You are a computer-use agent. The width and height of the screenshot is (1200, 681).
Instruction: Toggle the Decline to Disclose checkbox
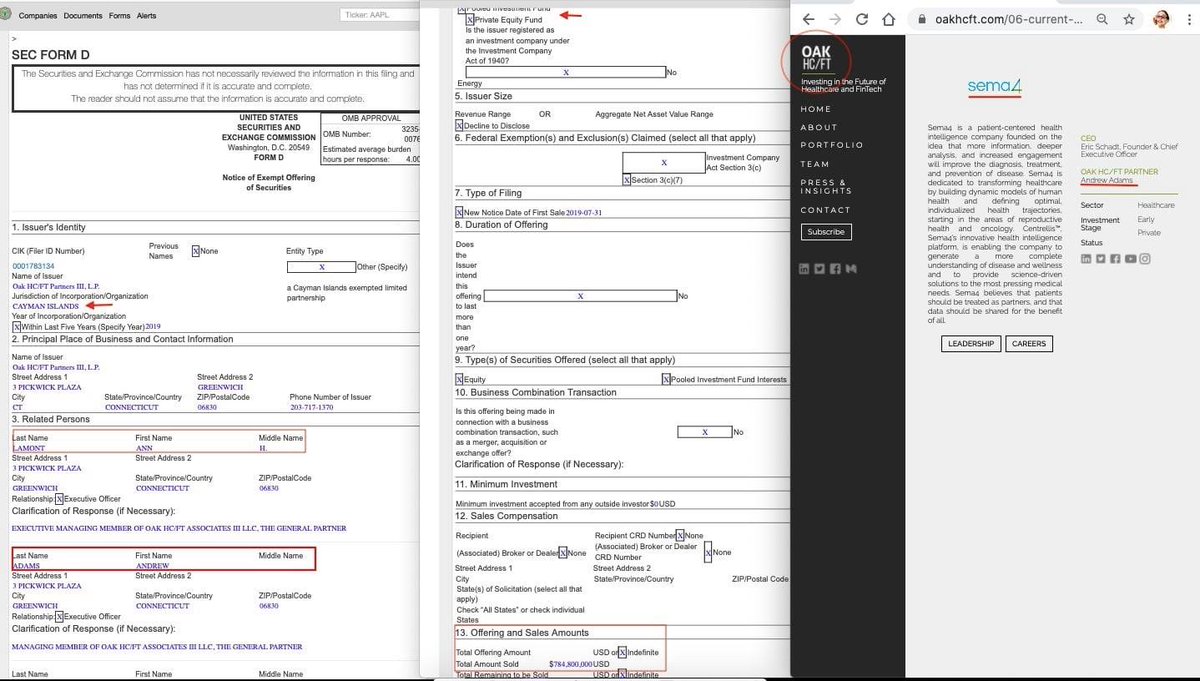[x=459, y=126]
